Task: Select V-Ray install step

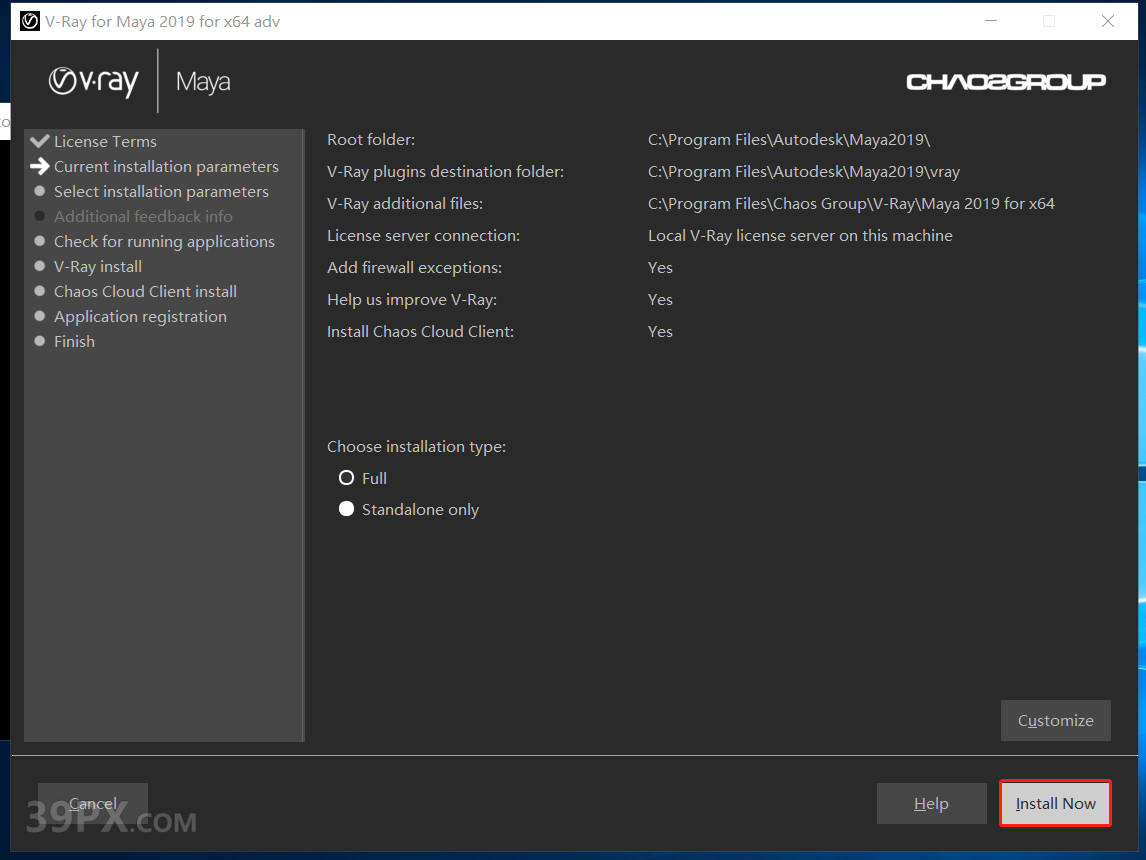Action: pyautogui.click(x=98, y=267)
